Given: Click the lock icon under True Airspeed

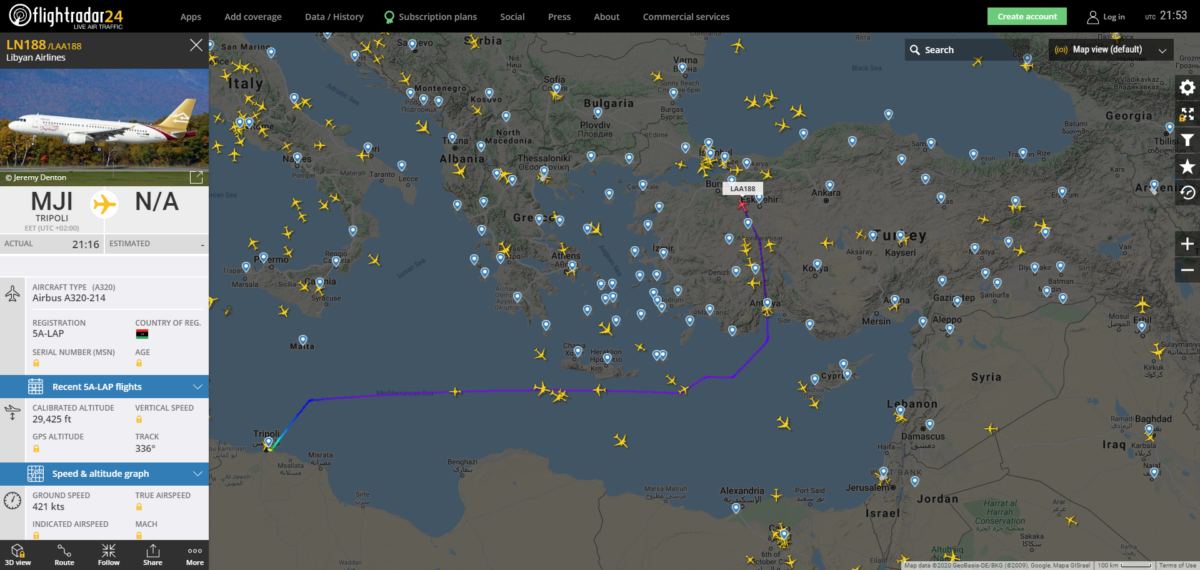Looking at the screenshot, I should click(x=139, y=507).
